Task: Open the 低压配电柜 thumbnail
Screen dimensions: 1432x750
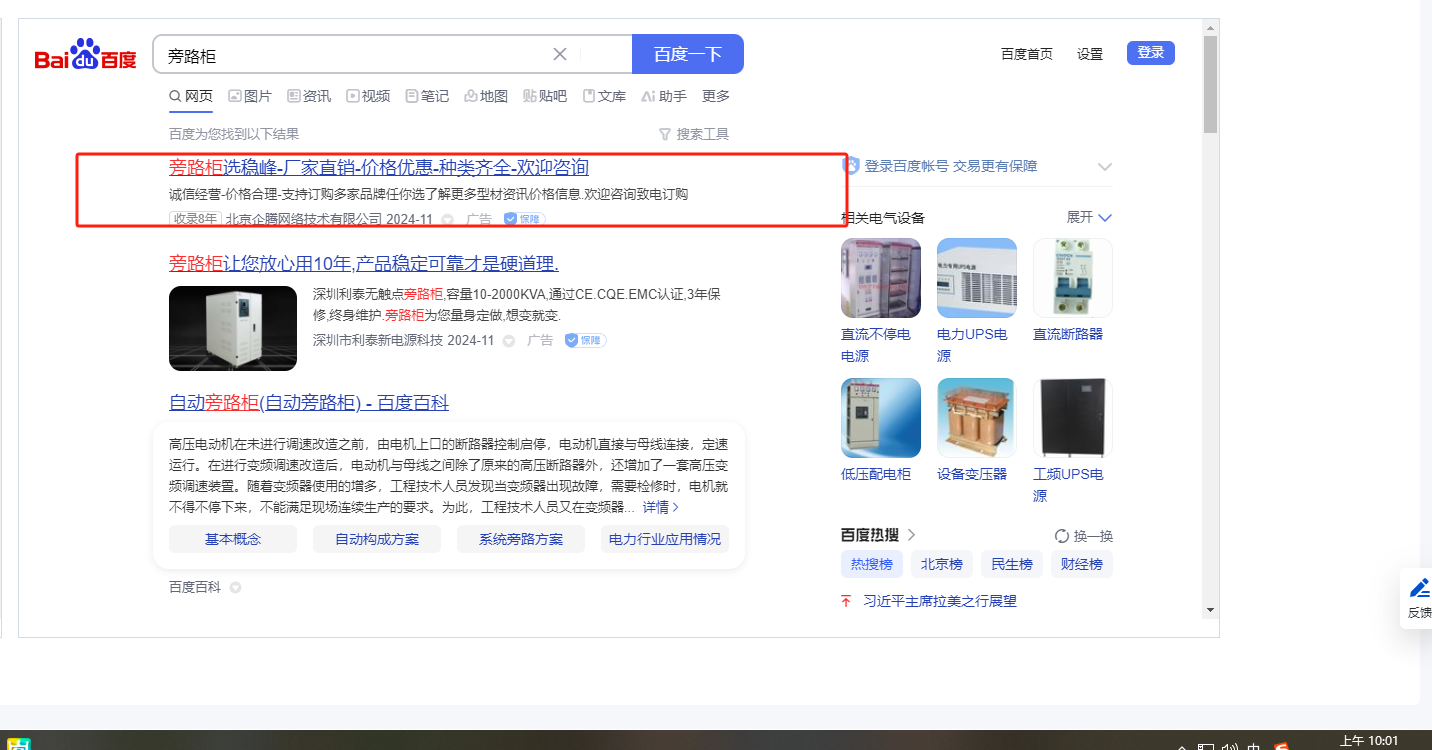Action: coord(881,418)
